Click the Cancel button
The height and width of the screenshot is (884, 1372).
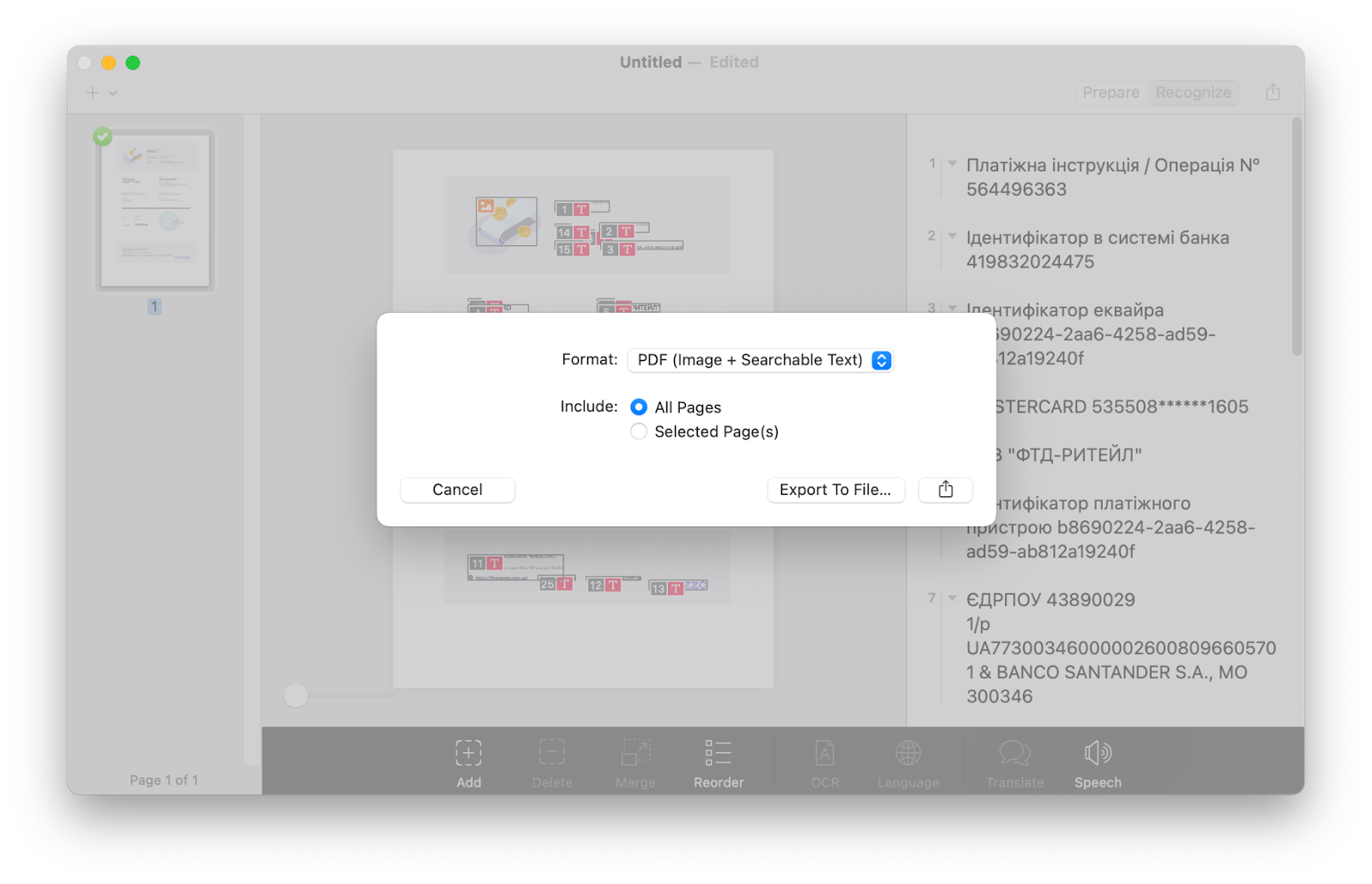[457, 490]
